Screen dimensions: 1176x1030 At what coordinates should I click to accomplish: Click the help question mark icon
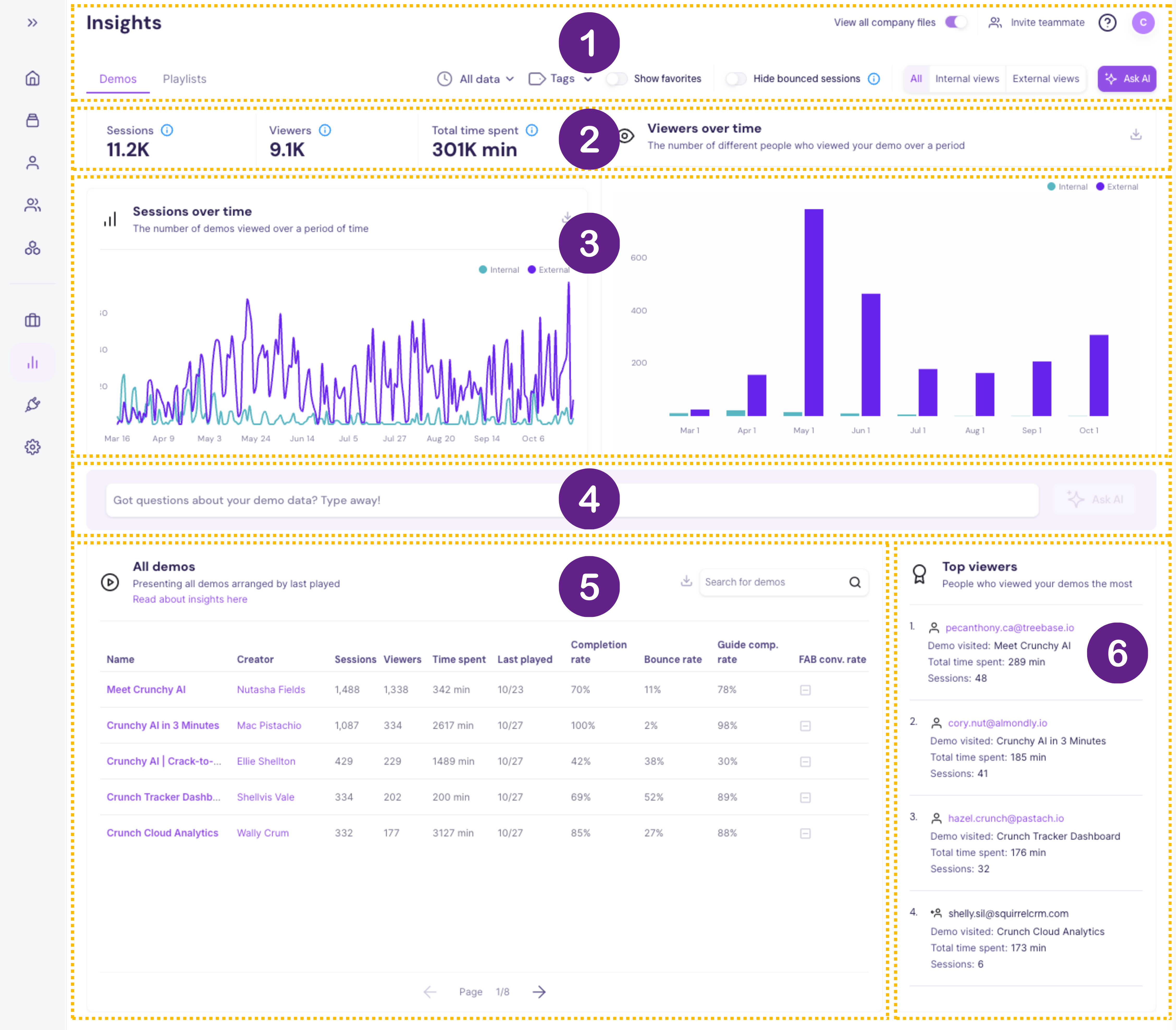tap(1107, 22)
